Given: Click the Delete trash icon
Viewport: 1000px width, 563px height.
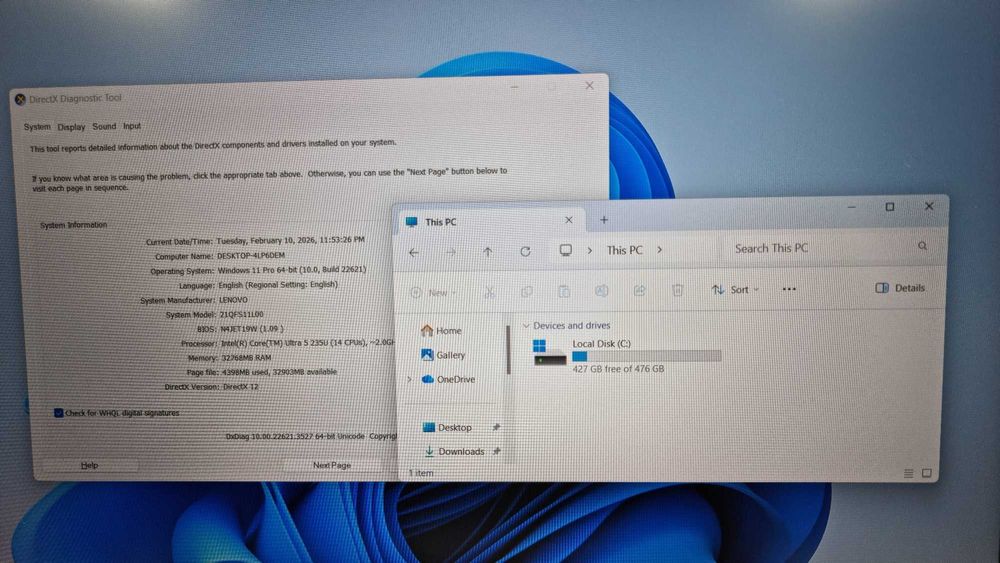Looking at the screenshot, I should tap(677, 290).
